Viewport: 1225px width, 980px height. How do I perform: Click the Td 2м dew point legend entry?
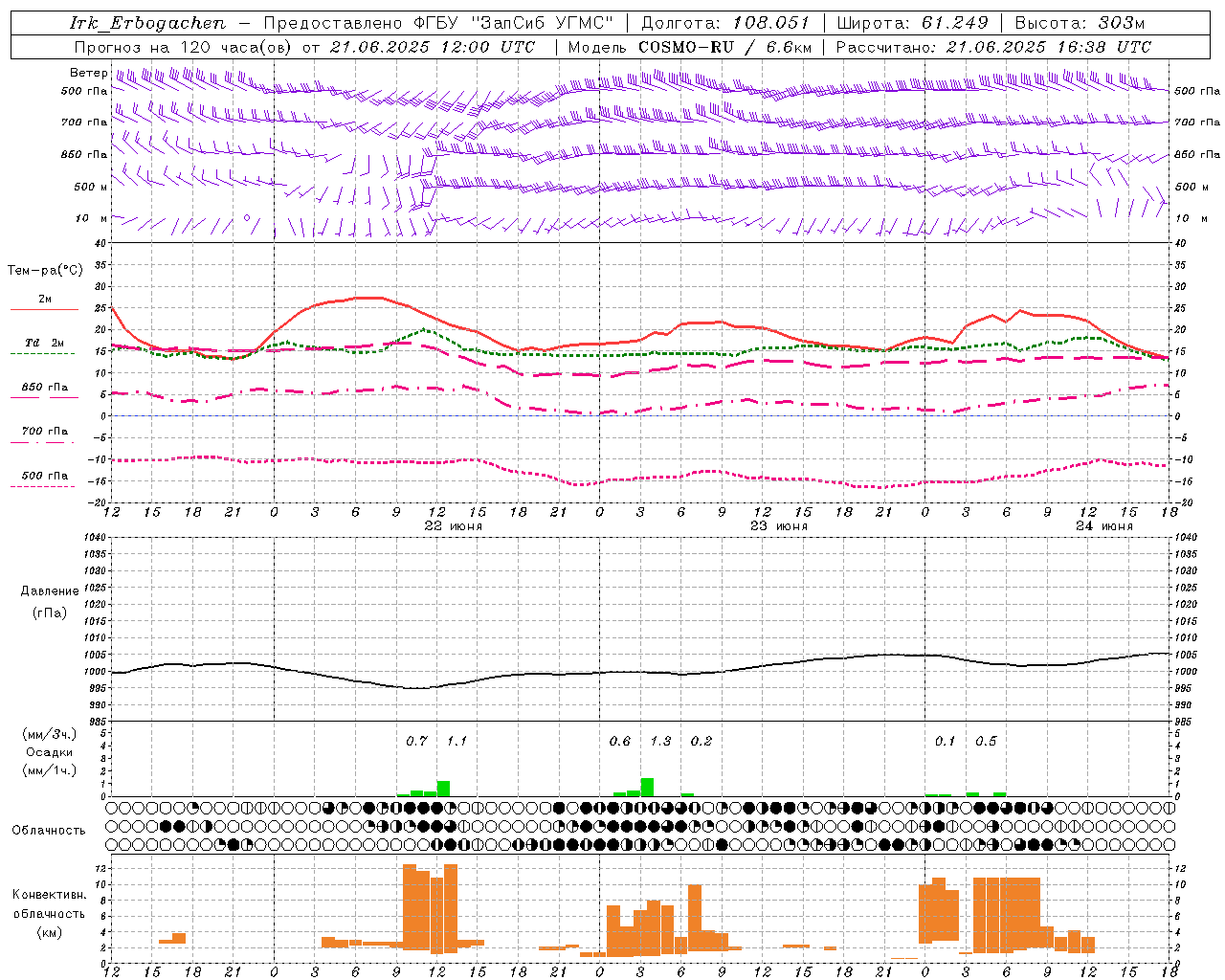tap(44, 346)
